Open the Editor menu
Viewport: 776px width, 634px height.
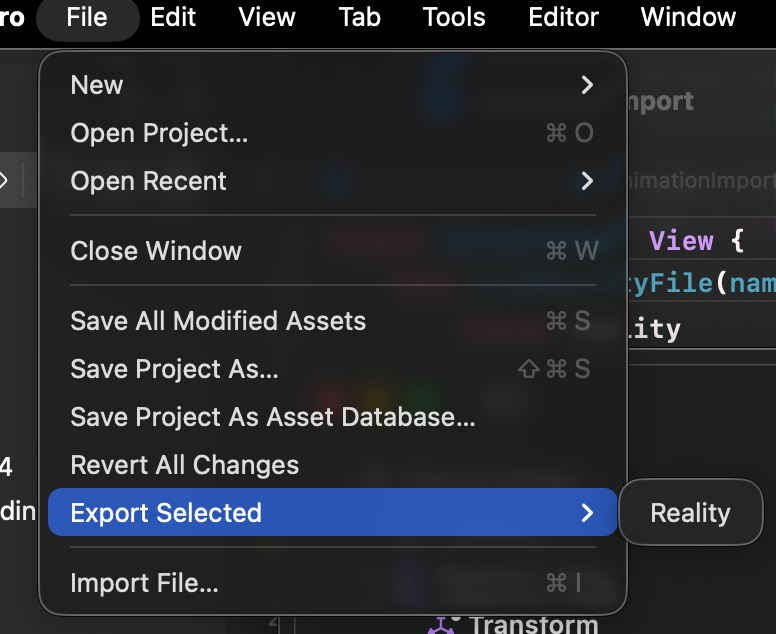pos(563,17)
